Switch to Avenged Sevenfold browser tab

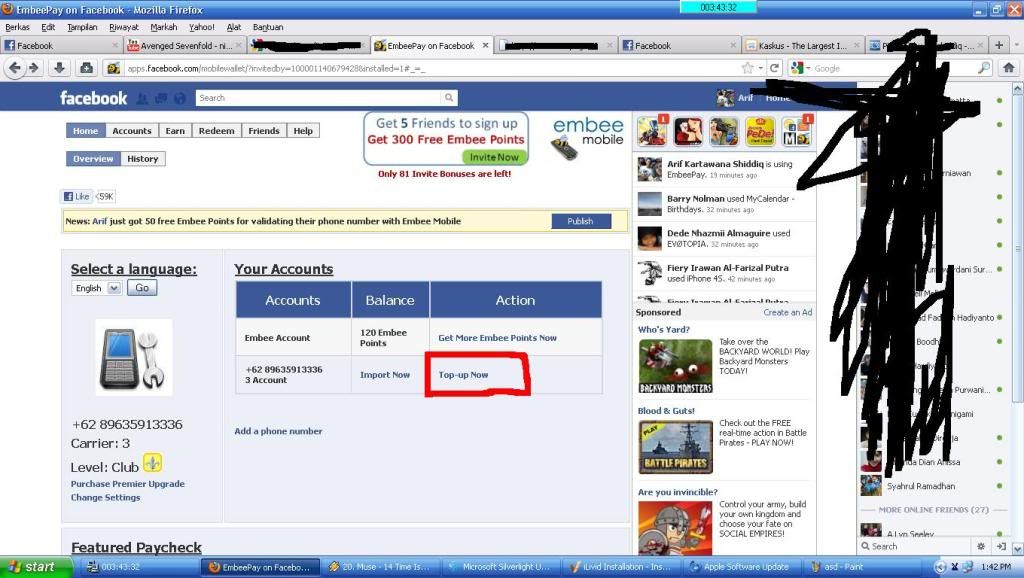pos(185,46)
